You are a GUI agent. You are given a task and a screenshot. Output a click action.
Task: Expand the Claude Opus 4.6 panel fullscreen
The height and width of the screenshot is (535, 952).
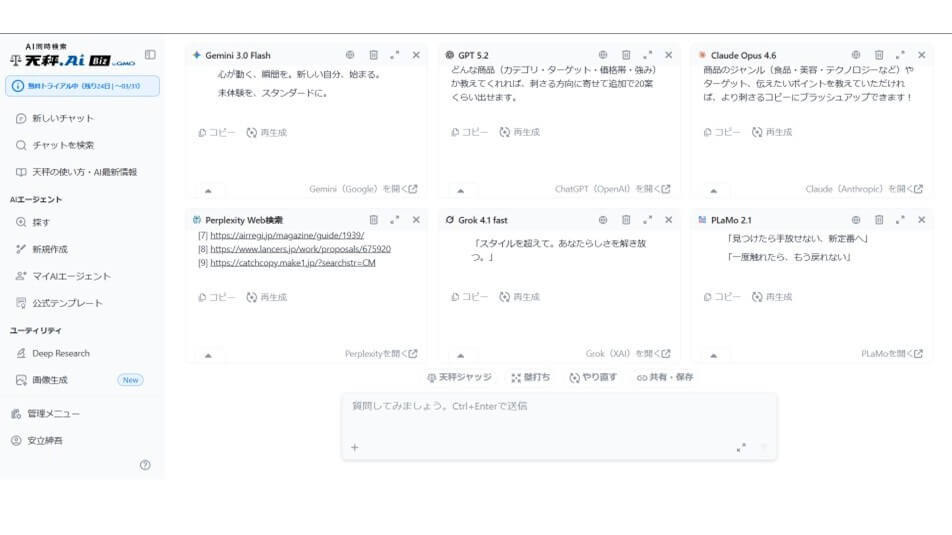pos(900,55)
